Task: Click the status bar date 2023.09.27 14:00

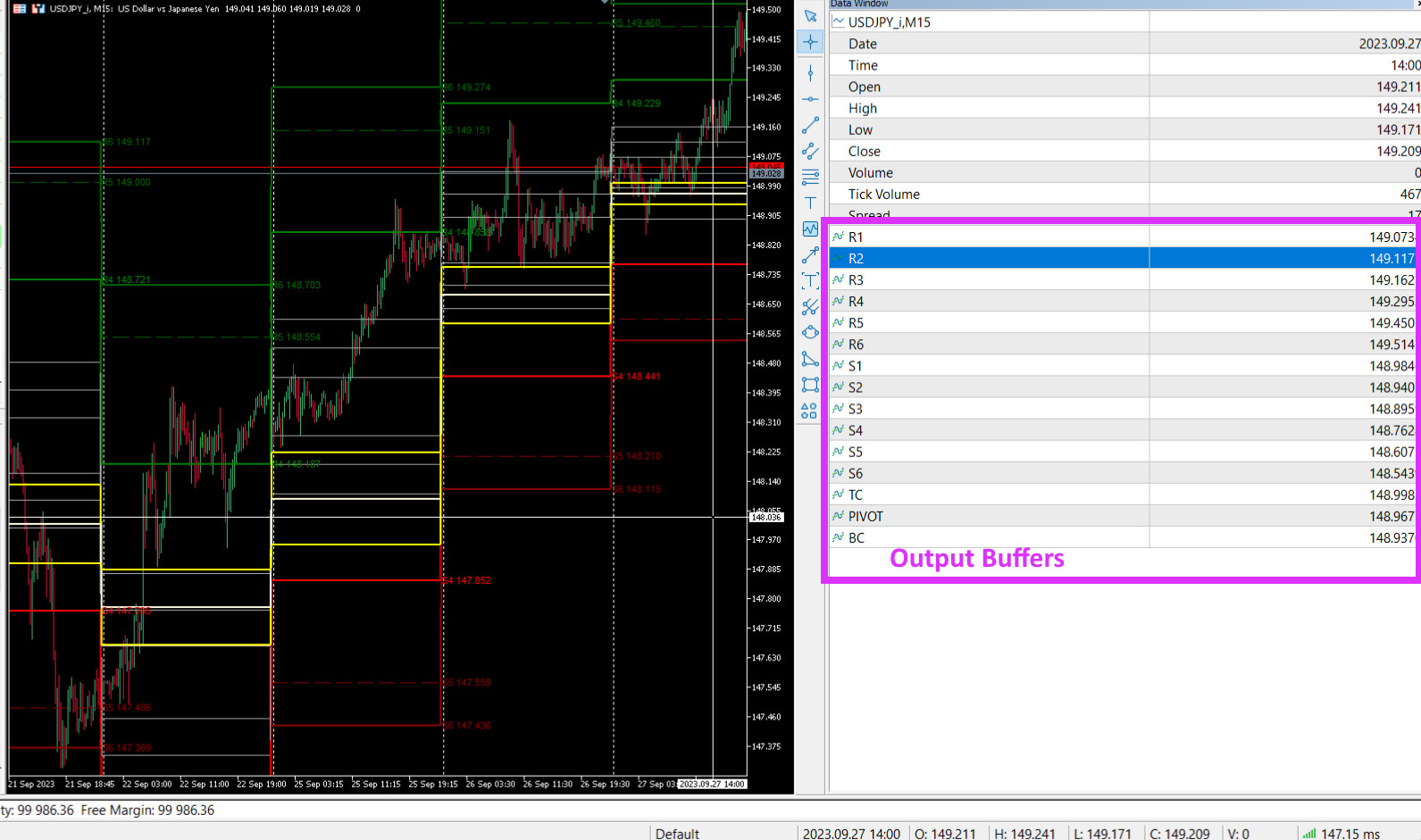Action: [851, 834]
